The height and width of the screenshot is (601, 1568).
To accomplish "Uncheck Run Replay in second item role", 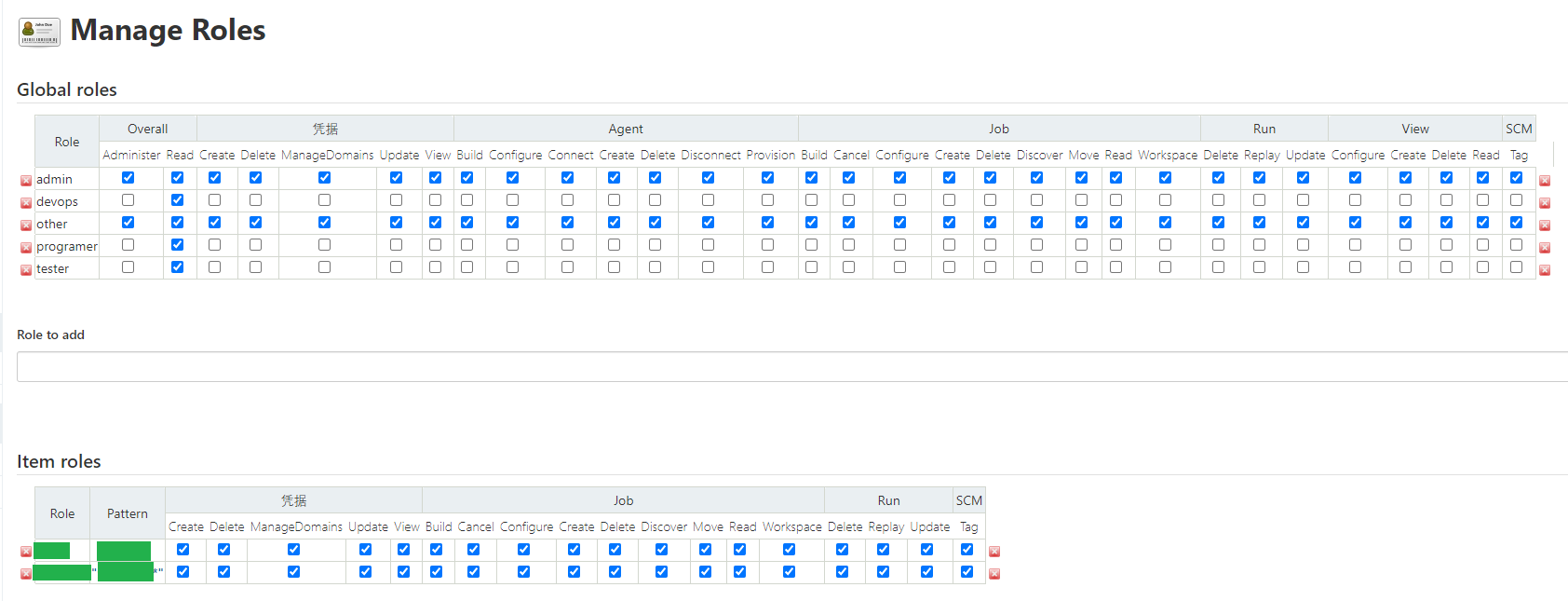I will pos(884,571).
